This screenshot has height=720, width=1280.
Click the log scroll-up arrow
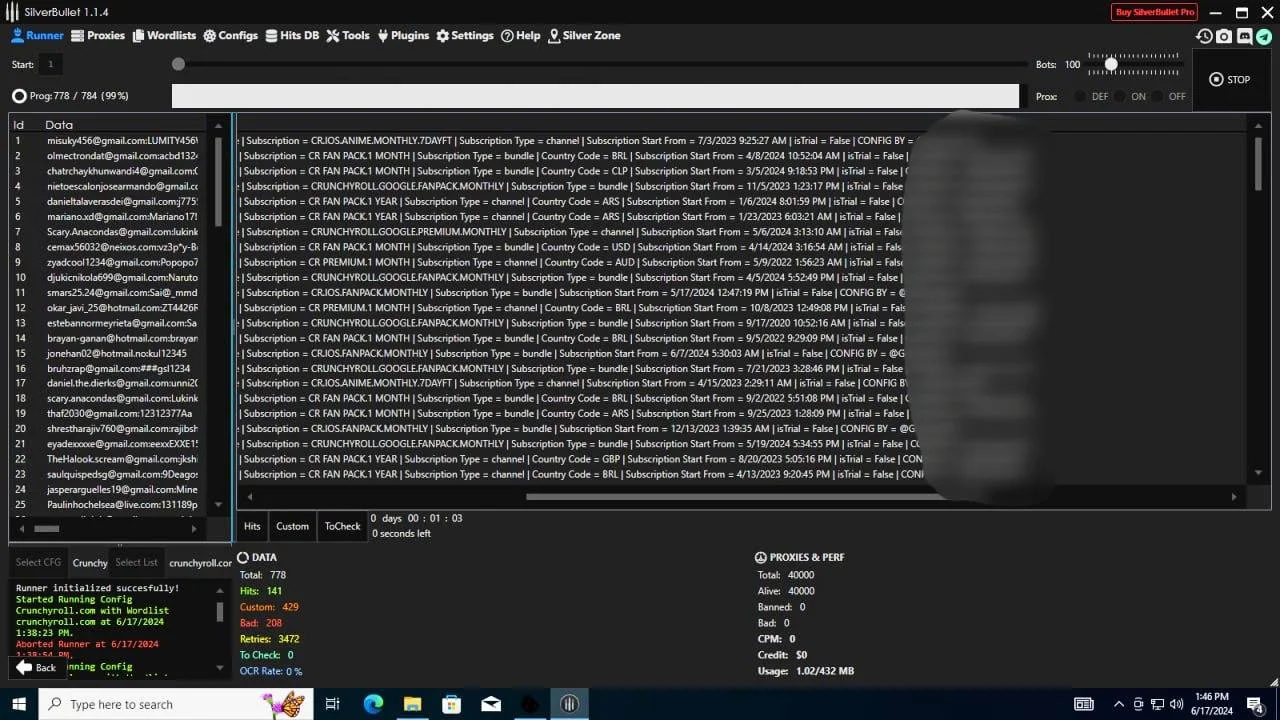pos(220,589)
